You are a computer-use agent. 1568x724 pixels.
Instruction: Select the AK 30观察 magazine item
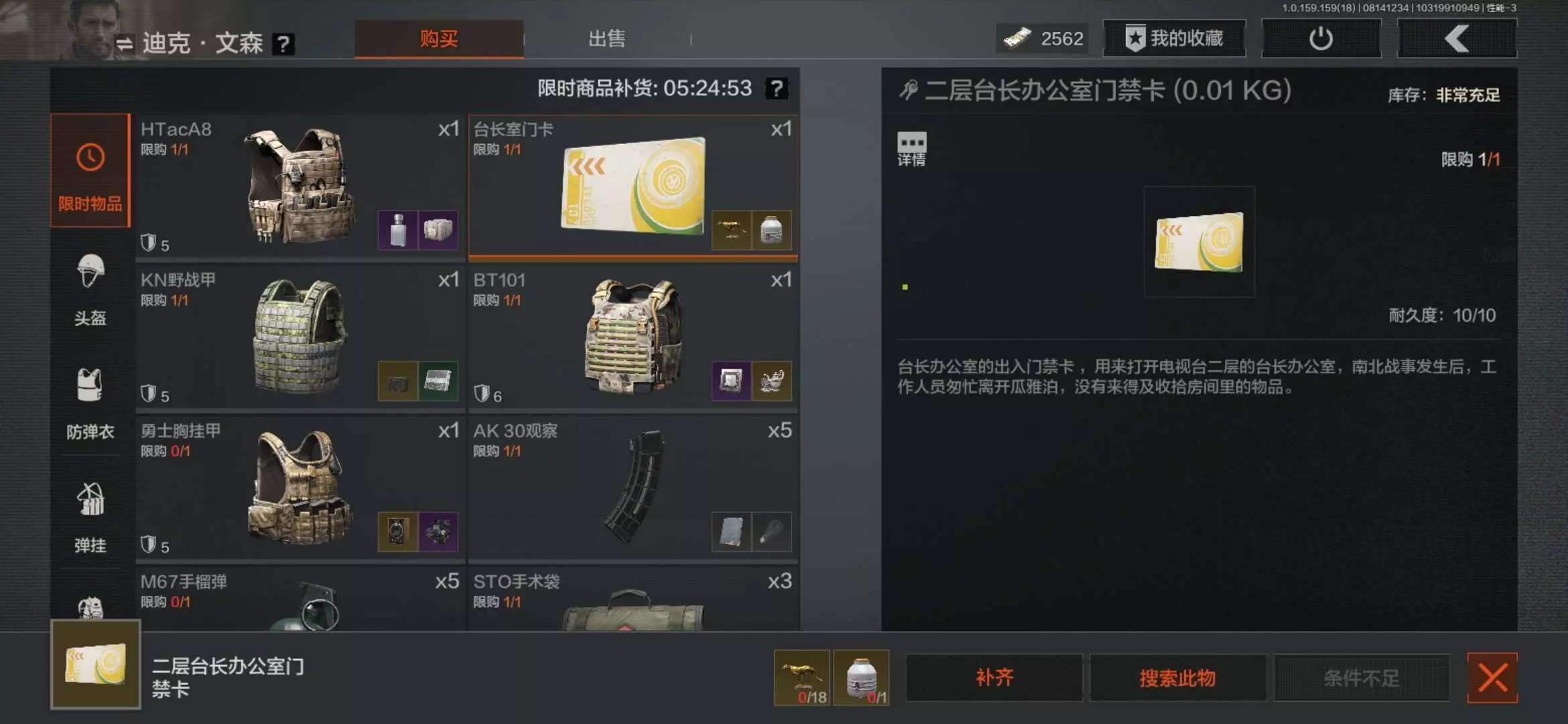tap(633, 488)
